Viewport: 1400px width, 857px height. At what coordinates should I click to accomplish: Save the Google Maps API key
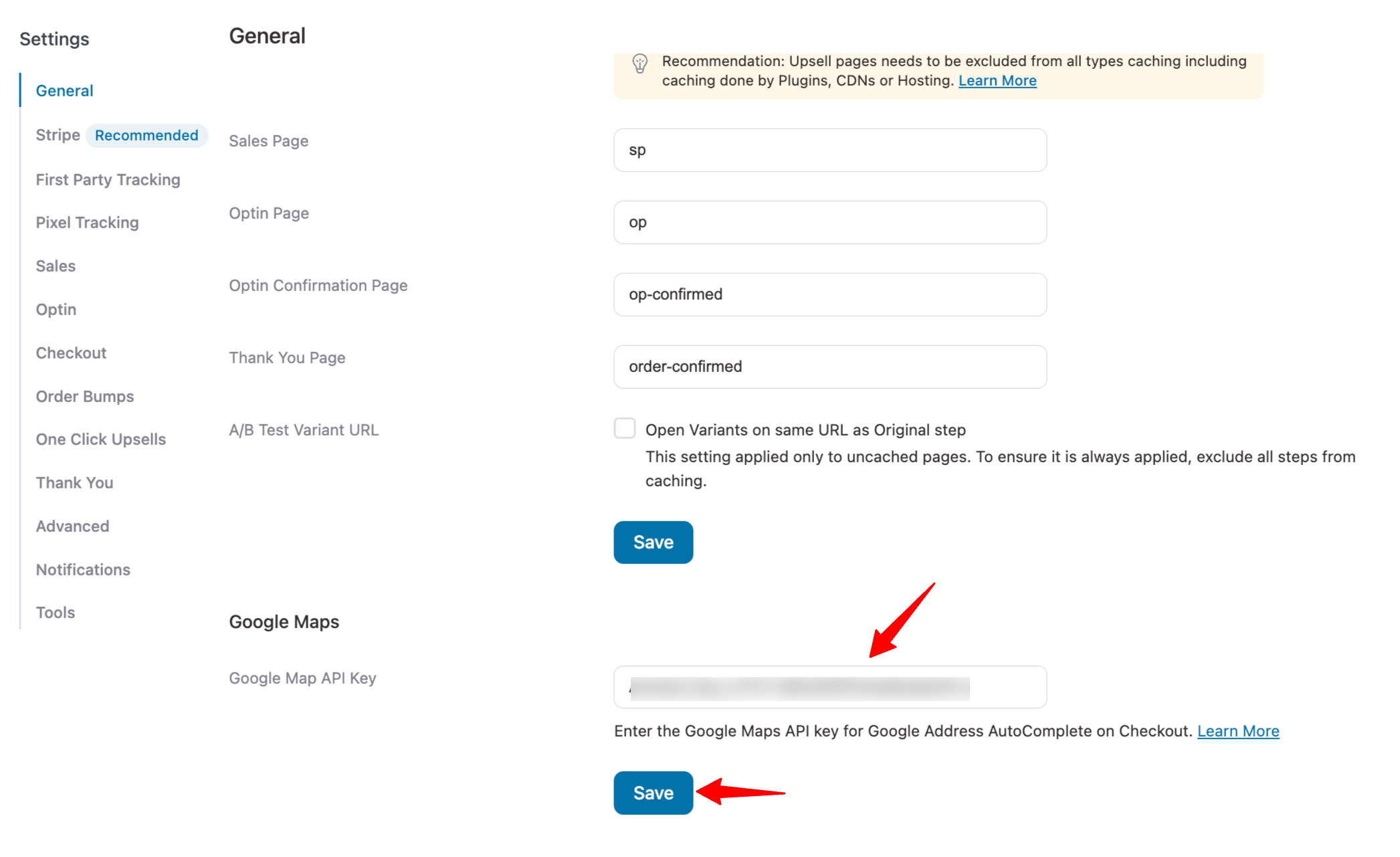(x=653, y=793)
